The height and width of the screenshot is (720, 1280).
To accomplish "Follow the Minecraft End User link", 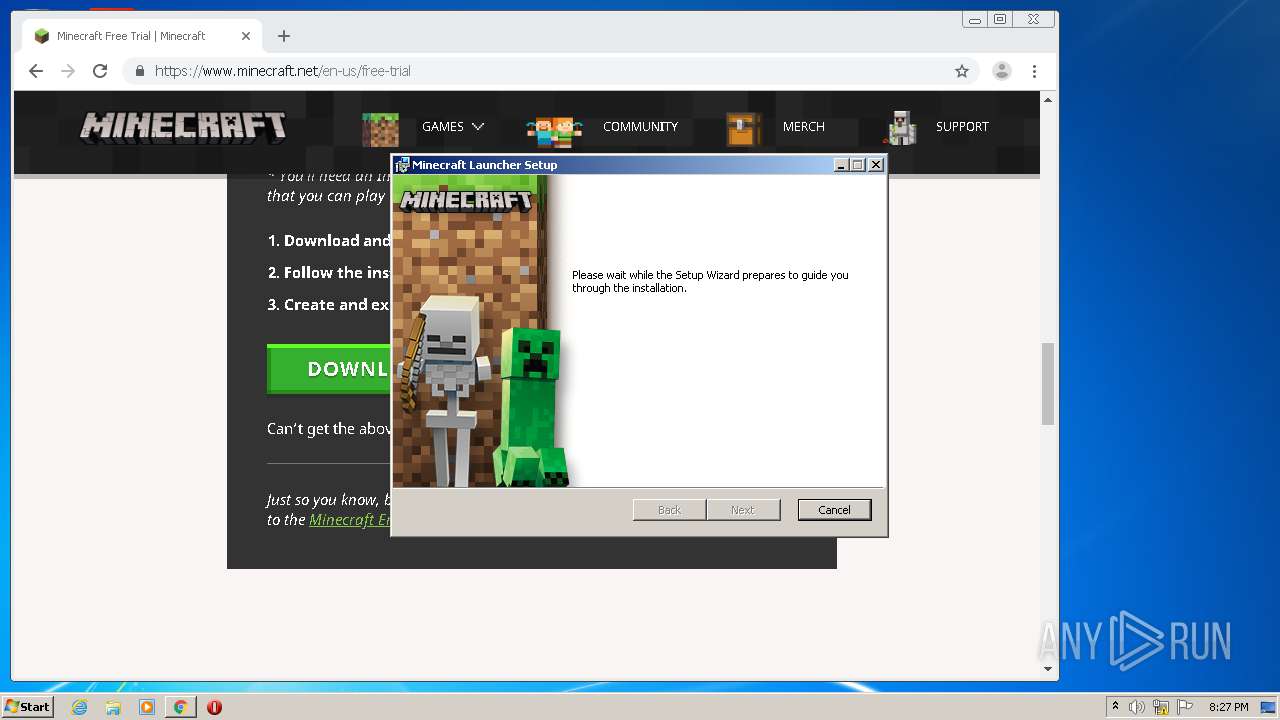I will [350, 520].
